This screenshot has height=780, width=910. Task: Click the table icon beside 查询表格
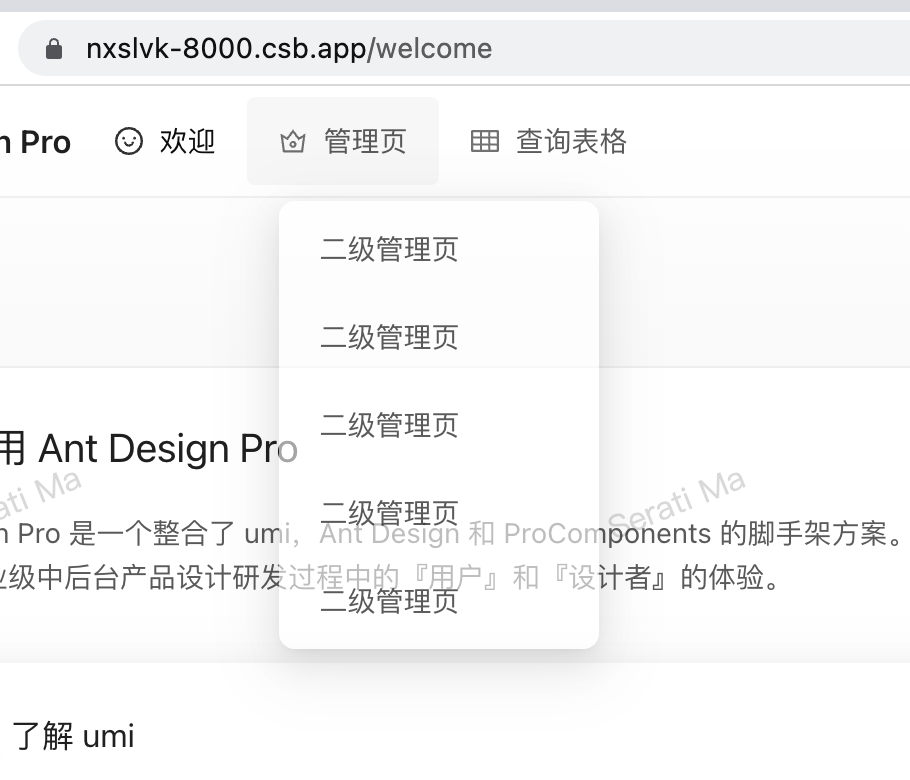pos(484,141)
